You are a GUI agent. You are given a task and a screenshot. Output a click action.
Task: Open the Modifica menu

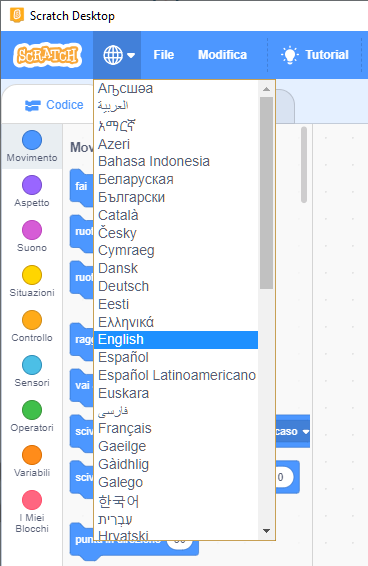222,55
